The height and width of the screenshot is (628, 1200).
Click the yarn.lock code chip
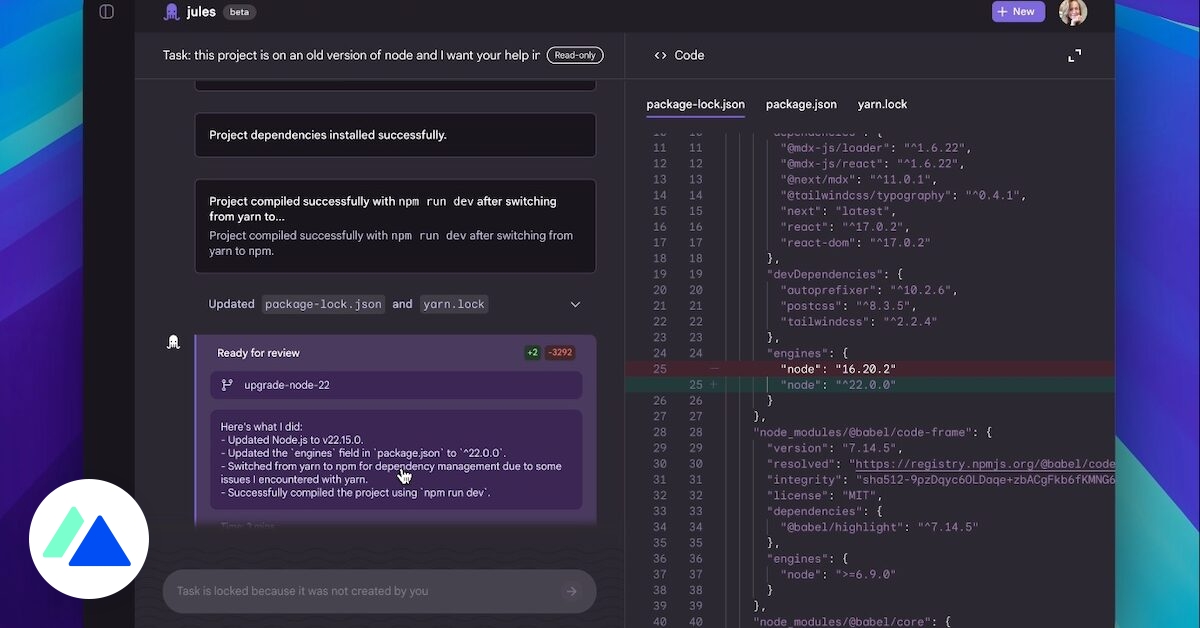tap(454, 304)
